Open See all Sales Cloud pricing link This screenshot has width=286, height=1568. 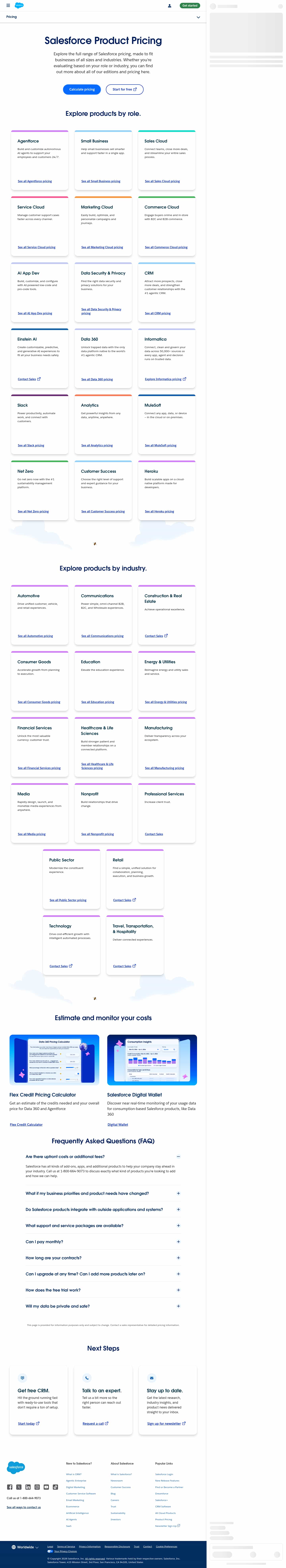162,181
